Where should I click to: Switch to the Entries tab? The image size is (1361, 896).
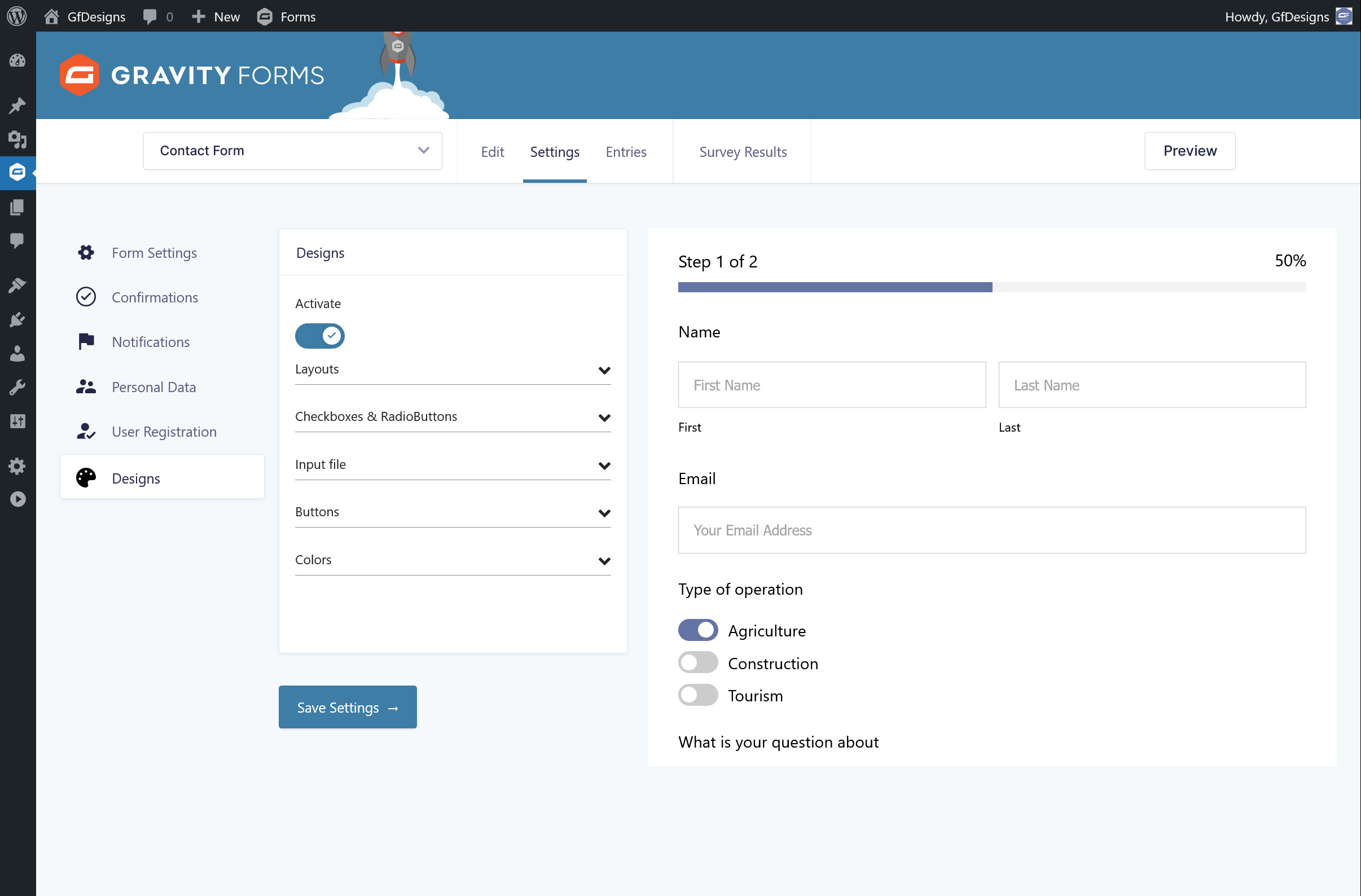(x=626, y=152)
